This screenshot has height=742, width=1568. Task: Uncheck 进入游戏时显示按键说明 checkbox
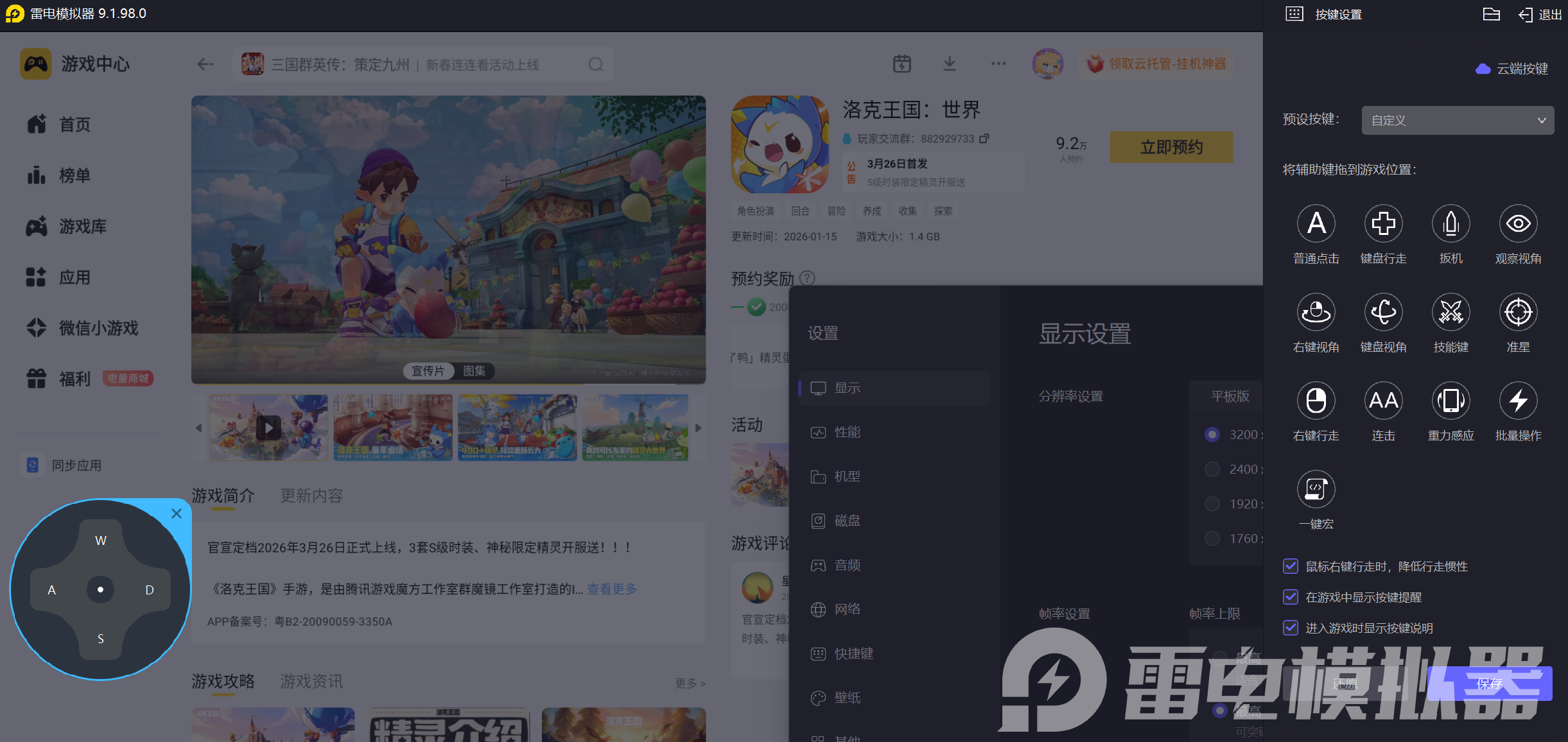point(1290,628)
